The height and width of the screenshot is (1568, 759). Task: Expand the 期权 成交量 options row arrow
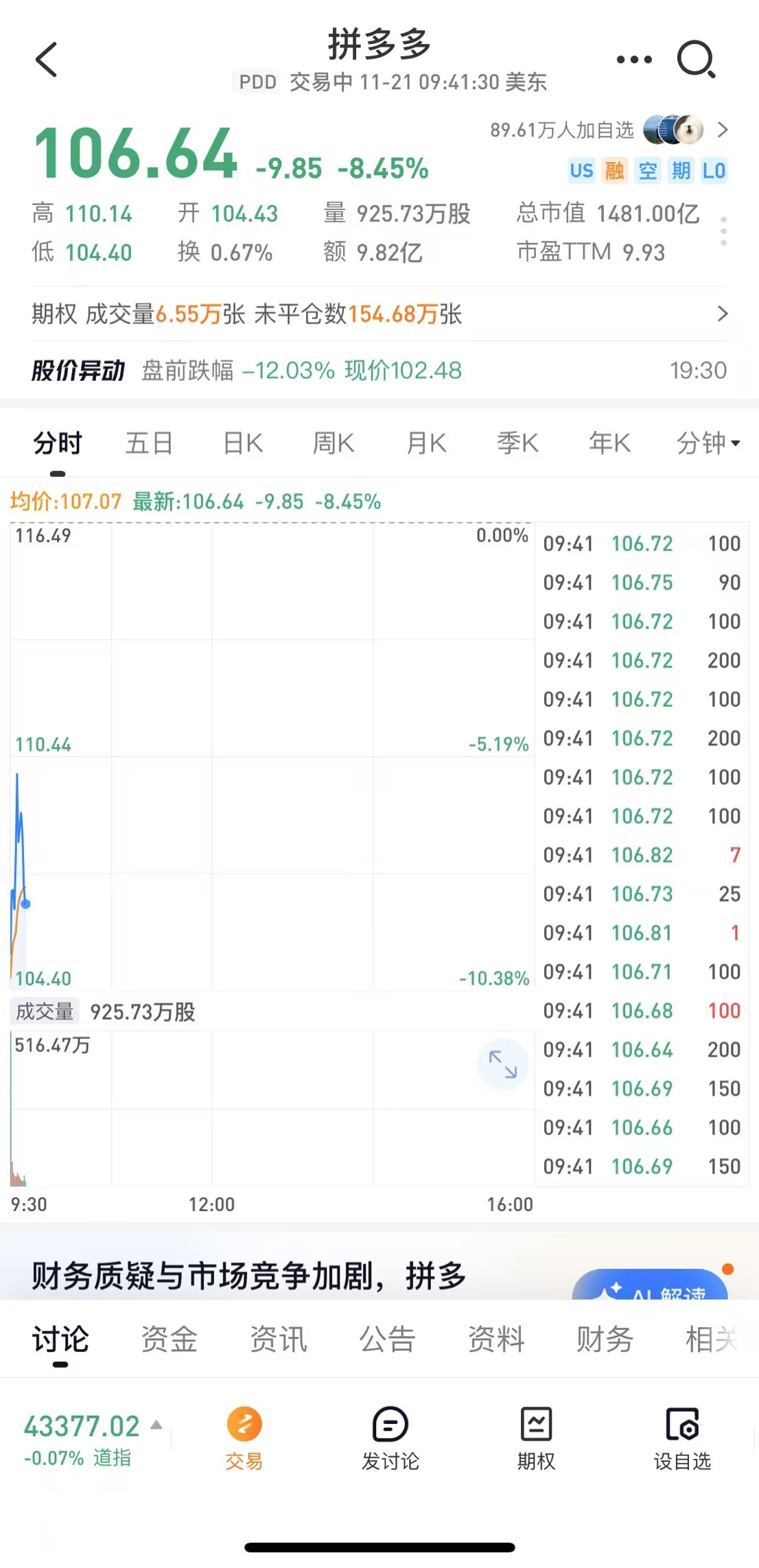[x=722, y=314]
